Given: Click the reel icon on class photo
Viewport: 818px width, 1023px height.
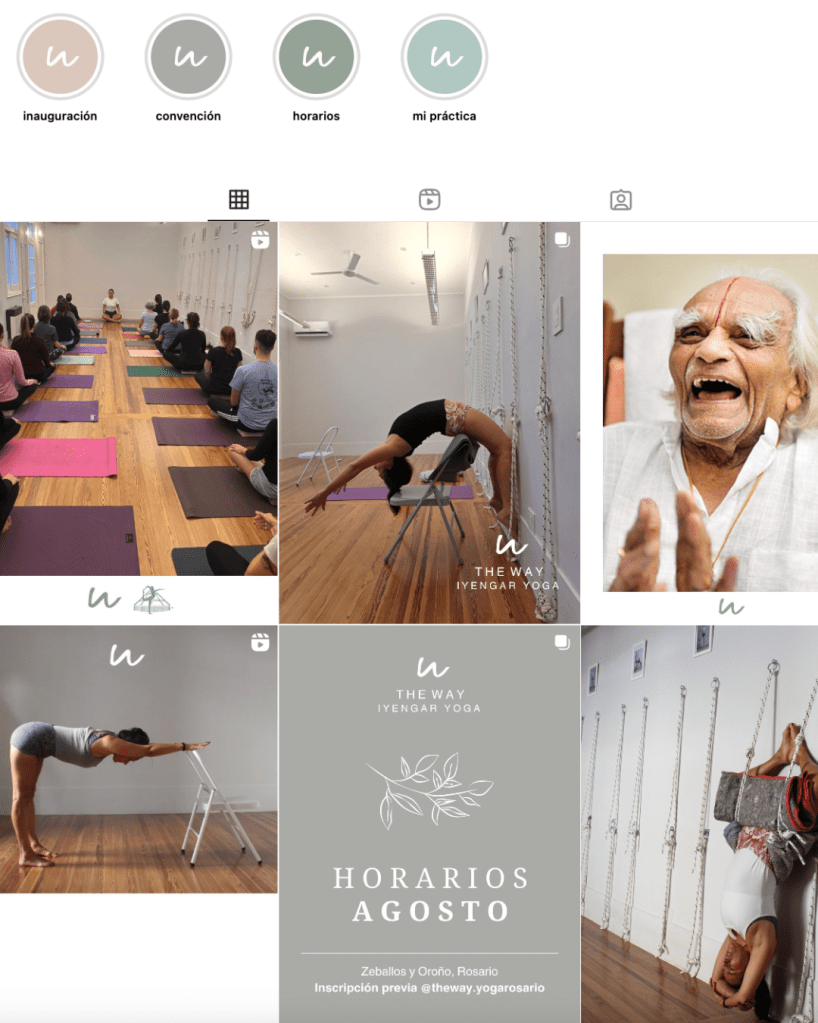Looking at the screenshot, I should 260,240.
